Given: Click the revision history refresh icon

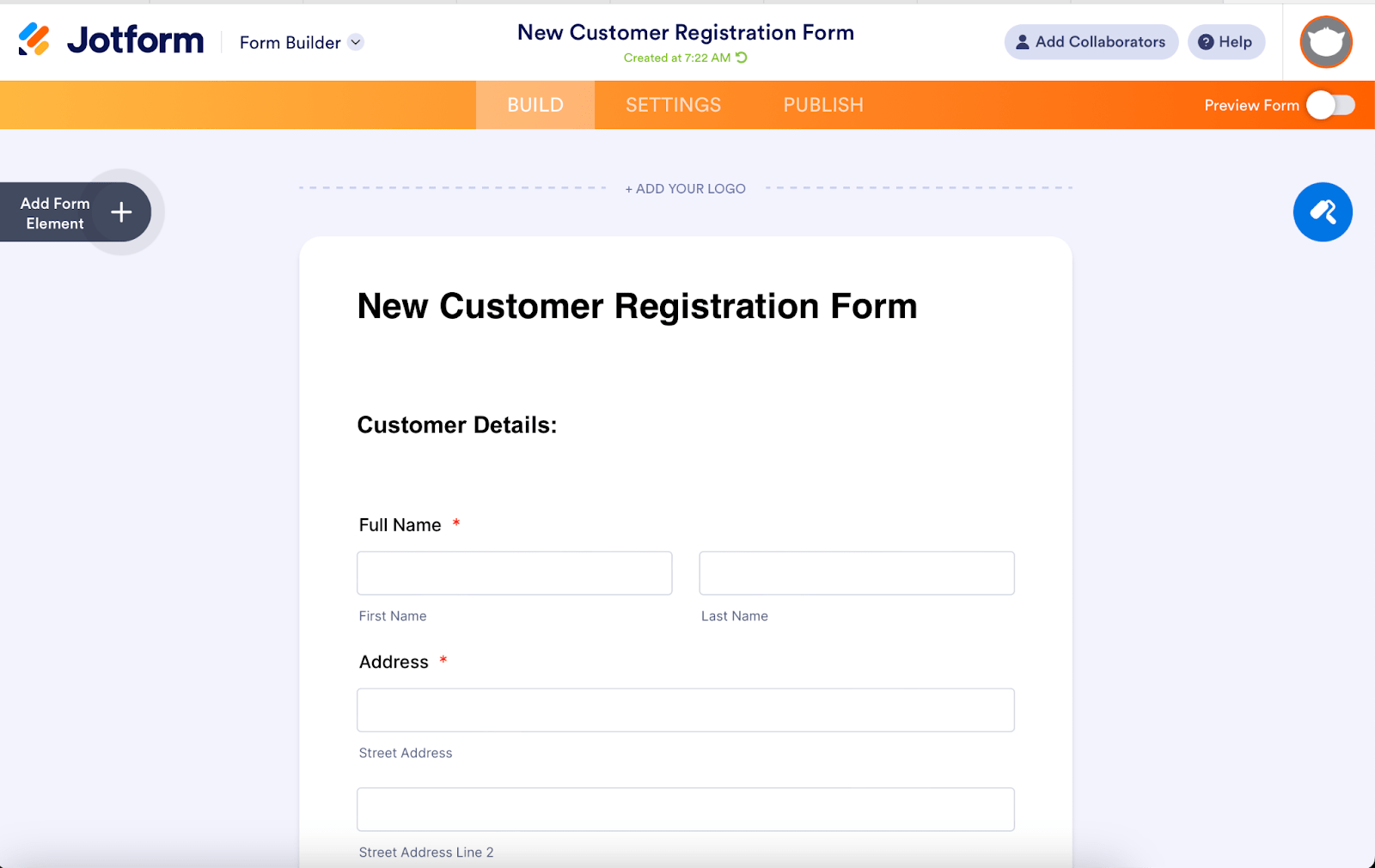Looking at the screenshot, I should click(x=742, y=58).
